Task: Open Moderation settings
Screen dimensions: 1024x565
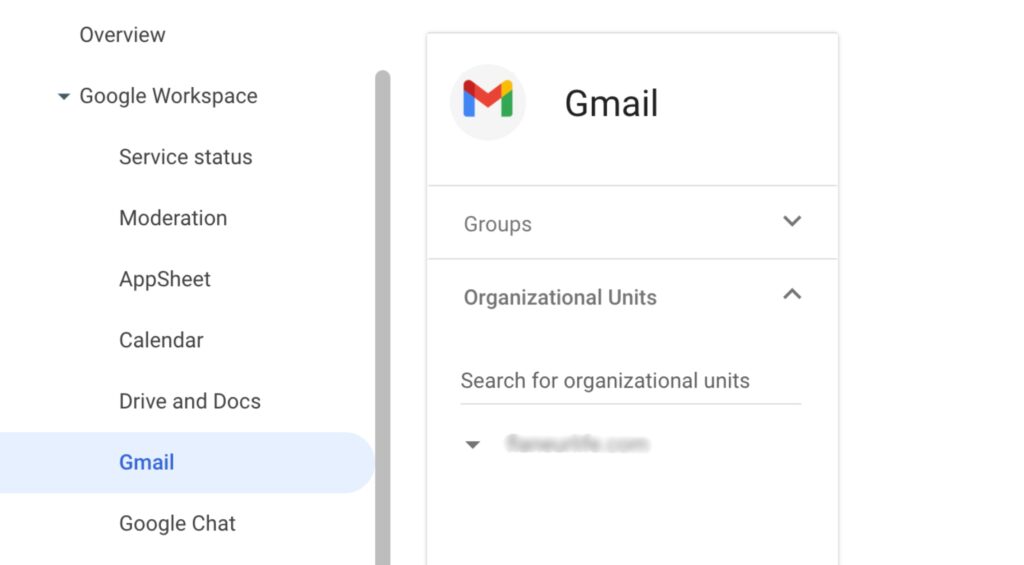Action: click(x=173, y=218)
